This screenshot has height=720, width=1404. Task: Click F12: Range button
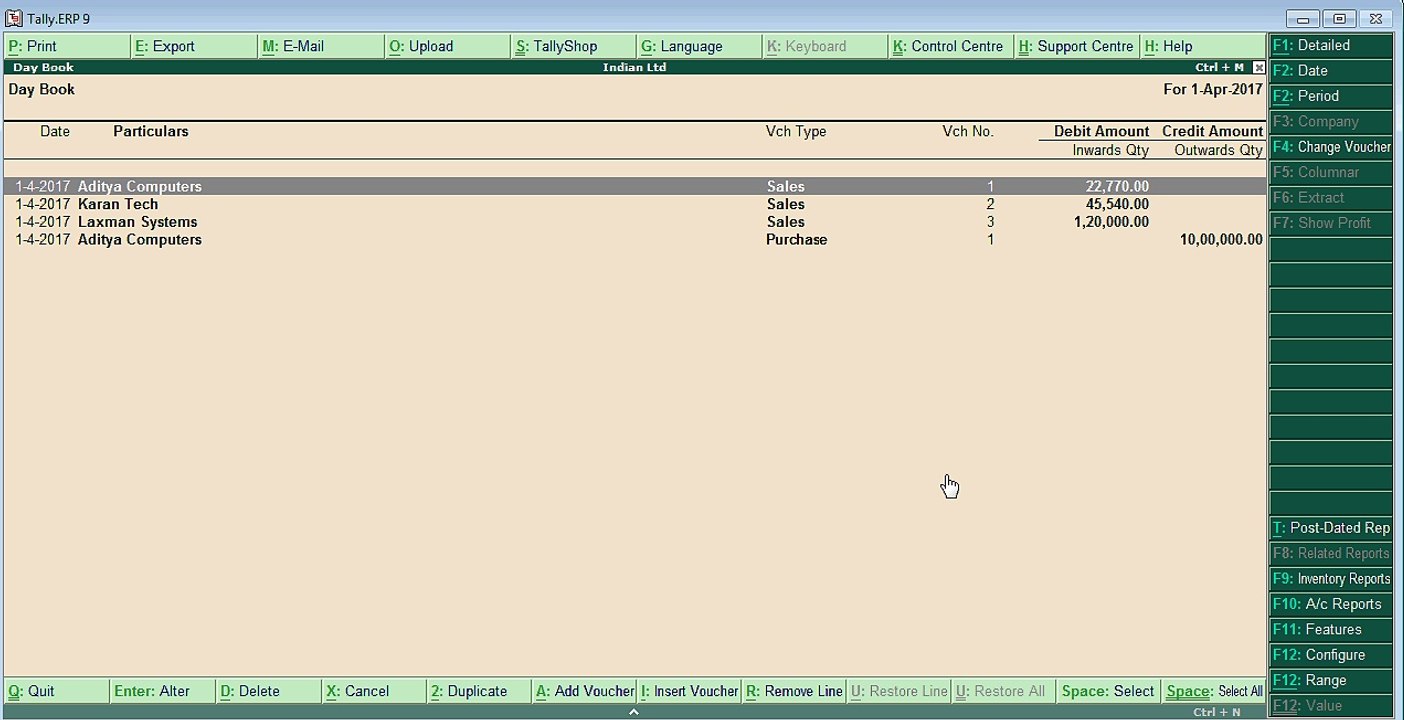click(1330, 680)
